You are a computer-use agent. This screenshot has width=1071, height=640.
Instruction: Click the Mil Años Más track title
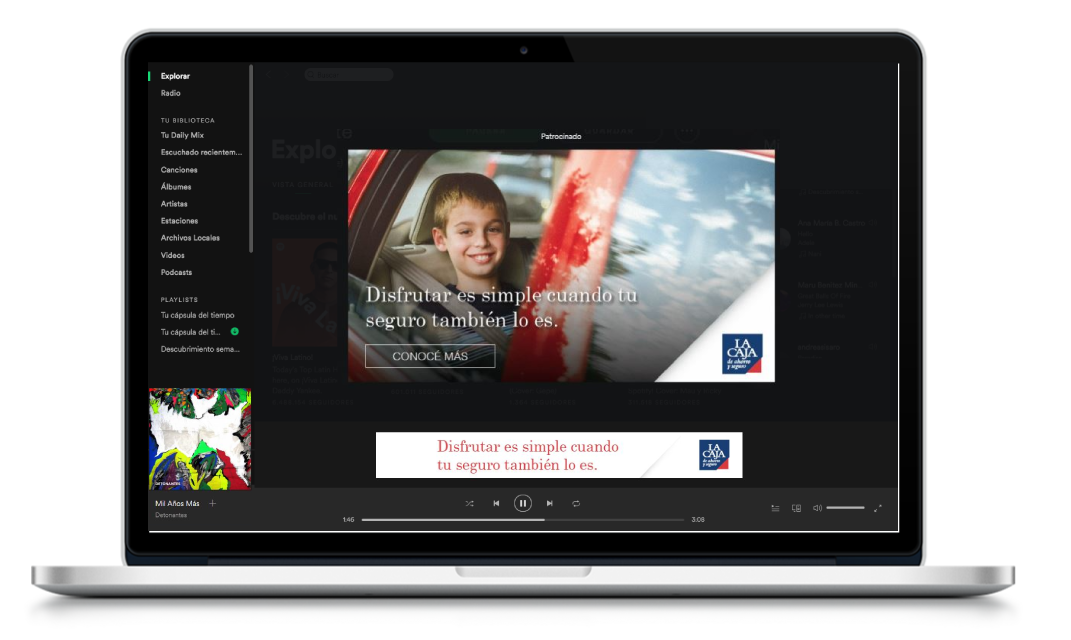(178, 503)
